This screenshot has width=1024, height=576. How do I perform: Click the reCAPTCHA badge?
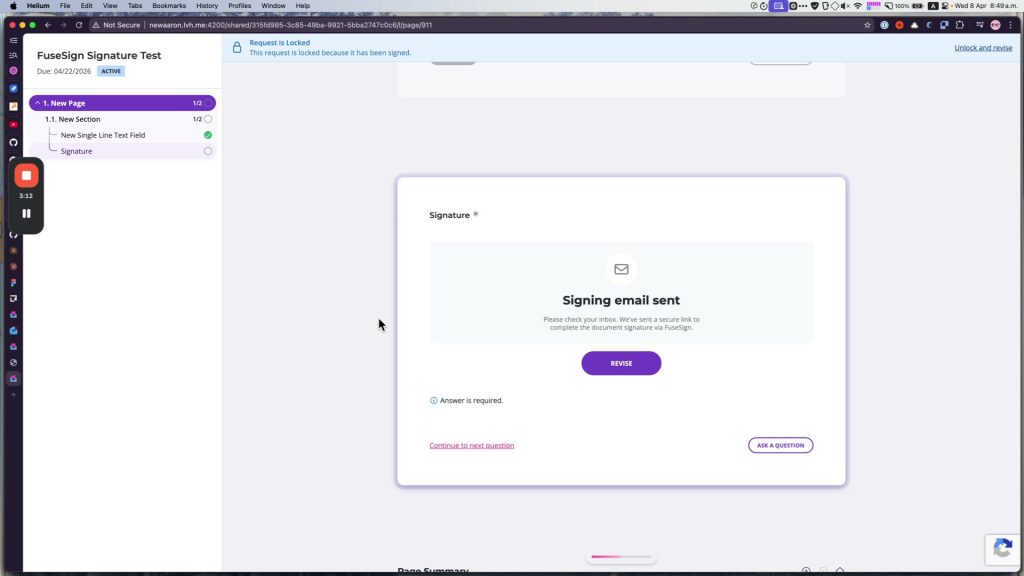click(1002, 549)
